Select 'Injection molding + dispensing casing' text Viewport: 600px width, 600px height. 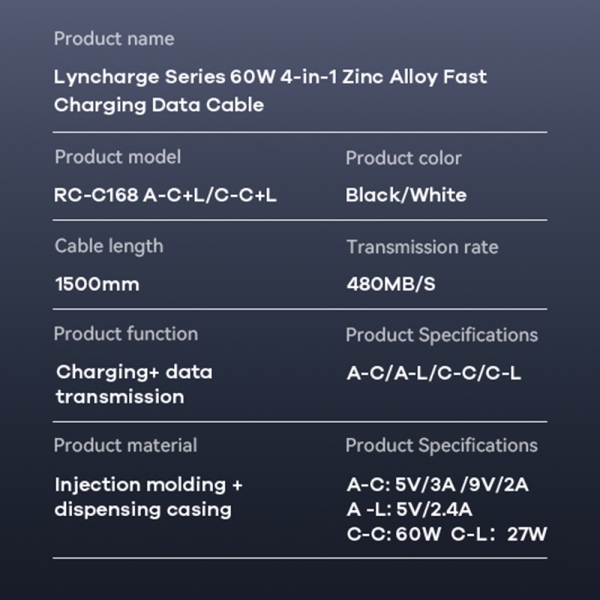point(148,497)
